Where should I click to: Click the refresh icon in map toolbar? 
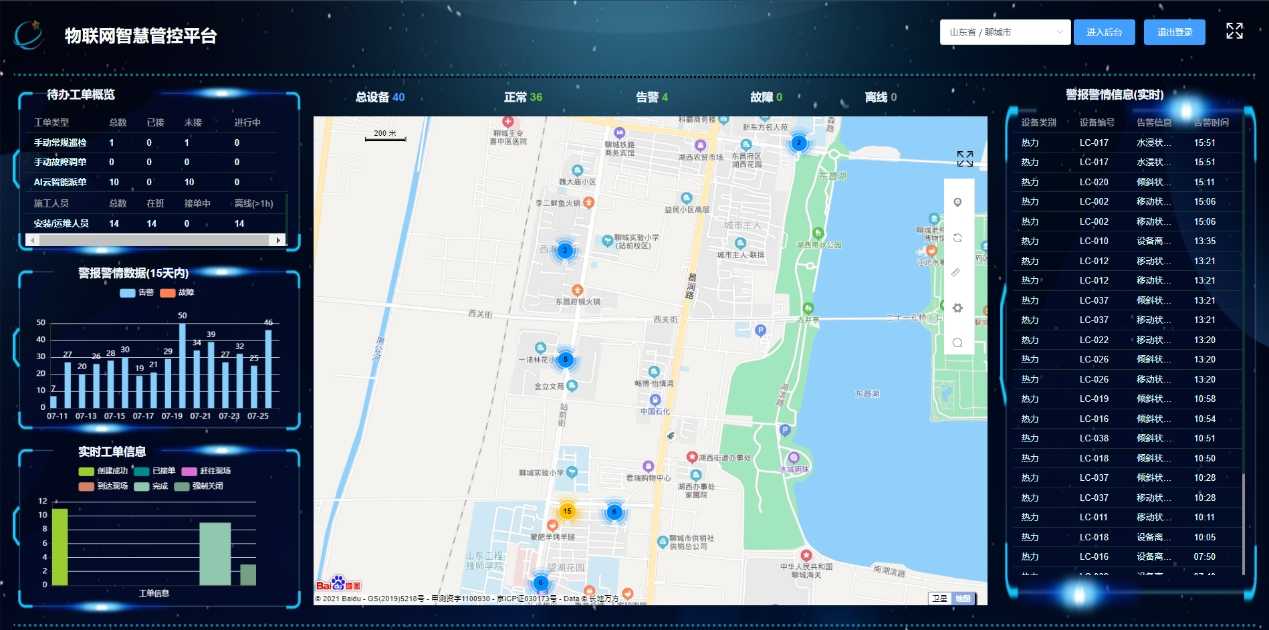[957, 238]
